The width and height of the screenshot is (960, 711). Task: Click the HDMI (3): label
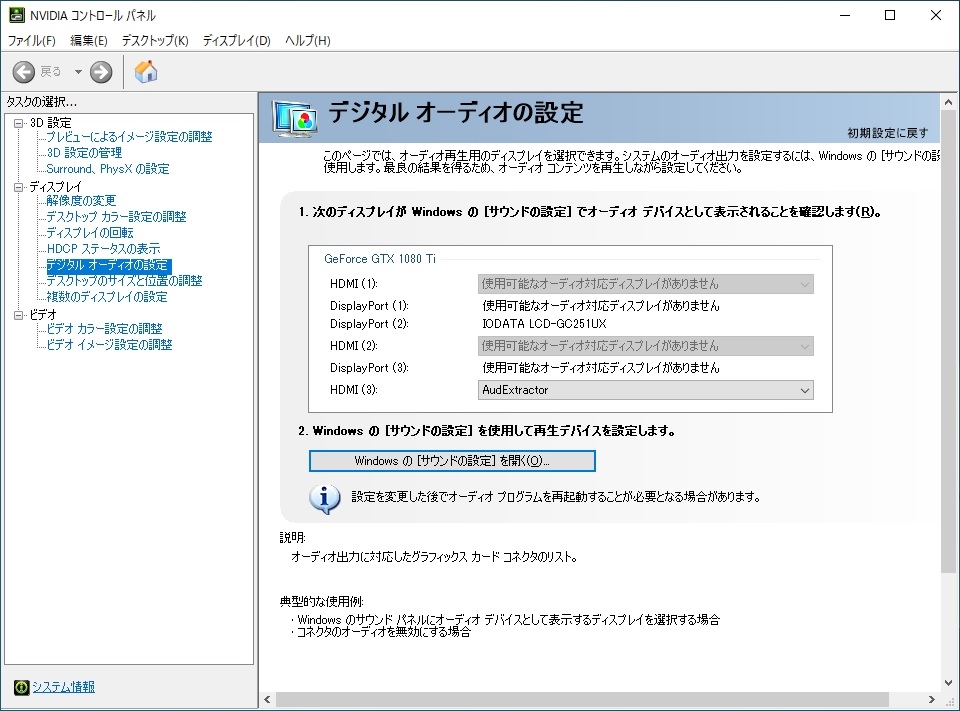pos(354,389)
